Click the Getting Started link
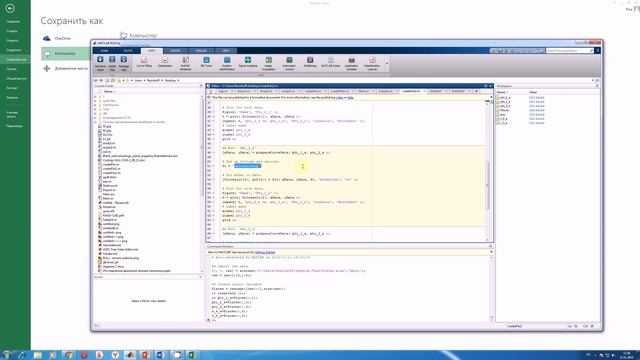Screen dimensions: 640x360 [x=265, y=252]
